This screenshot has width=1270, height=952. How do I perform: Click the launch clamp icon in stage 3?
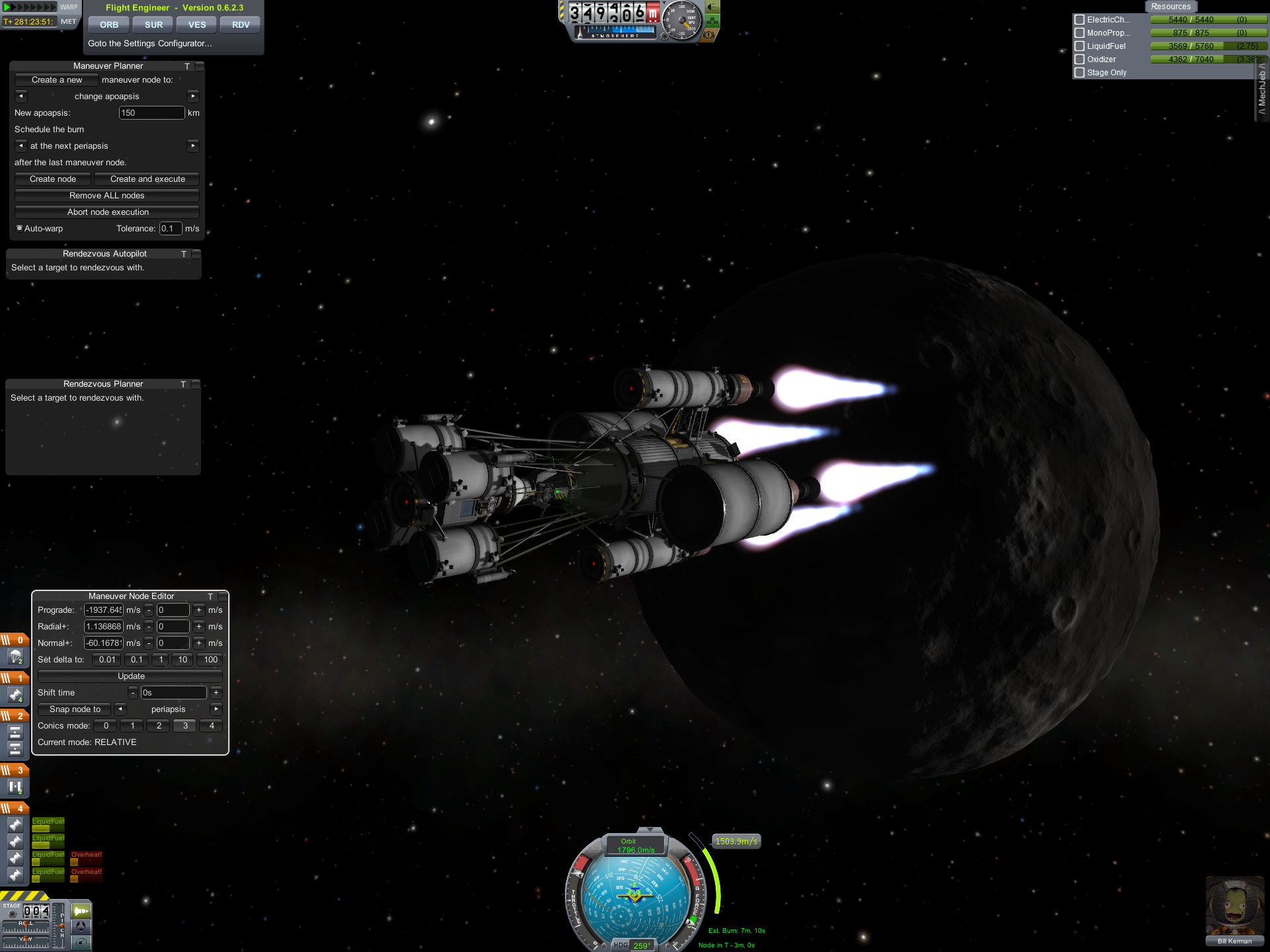pyautogui.click(x=15, y=787)
